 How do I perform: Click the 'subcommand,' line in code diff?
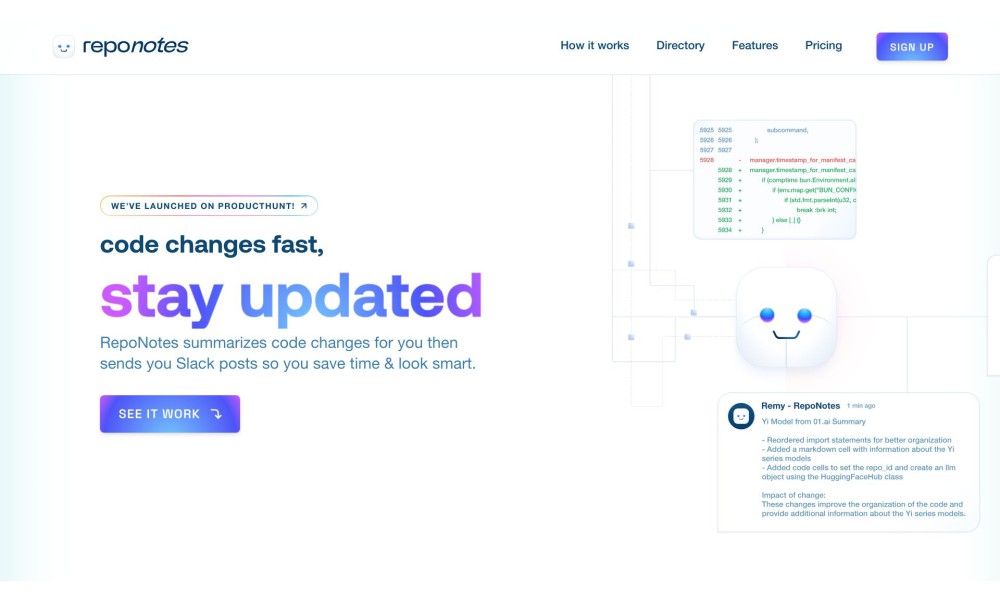coord(787,130)
